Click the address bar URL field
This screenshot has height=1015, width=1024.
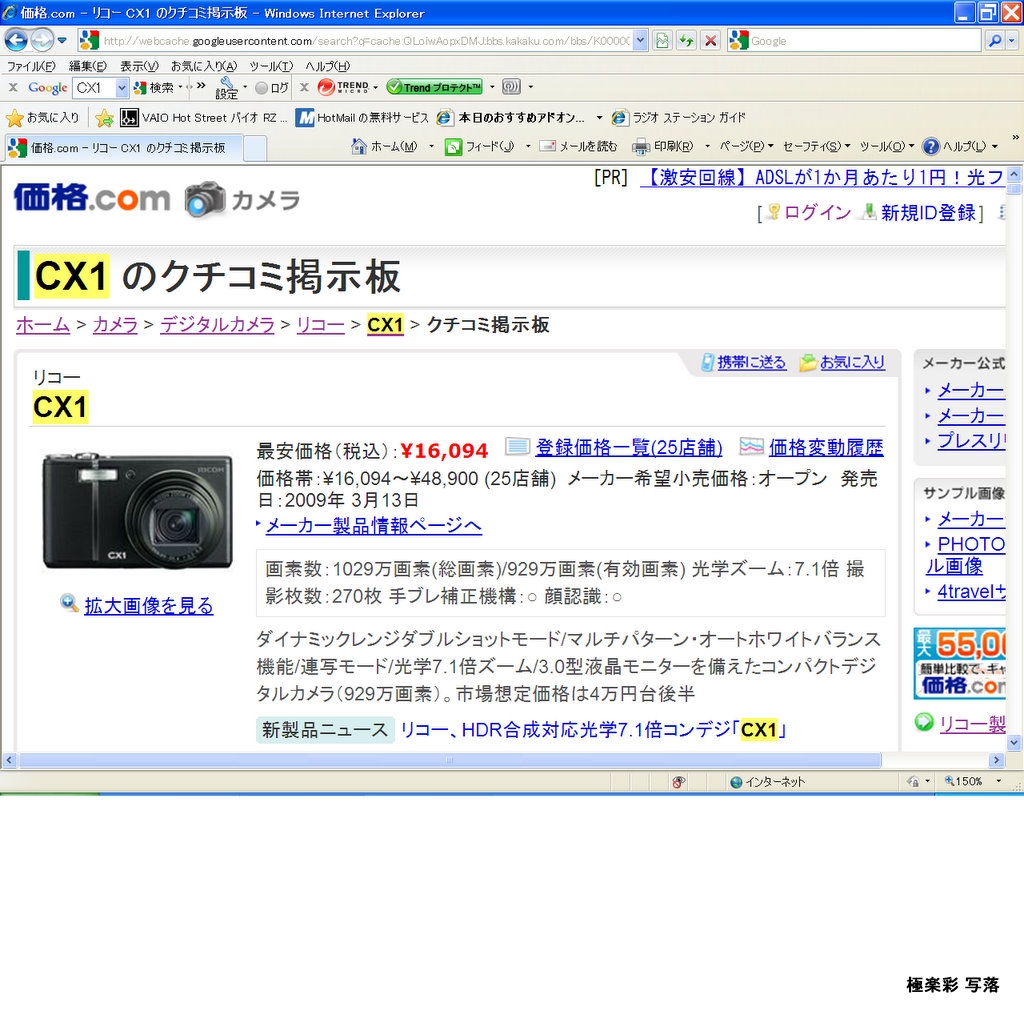pos(364,41)
